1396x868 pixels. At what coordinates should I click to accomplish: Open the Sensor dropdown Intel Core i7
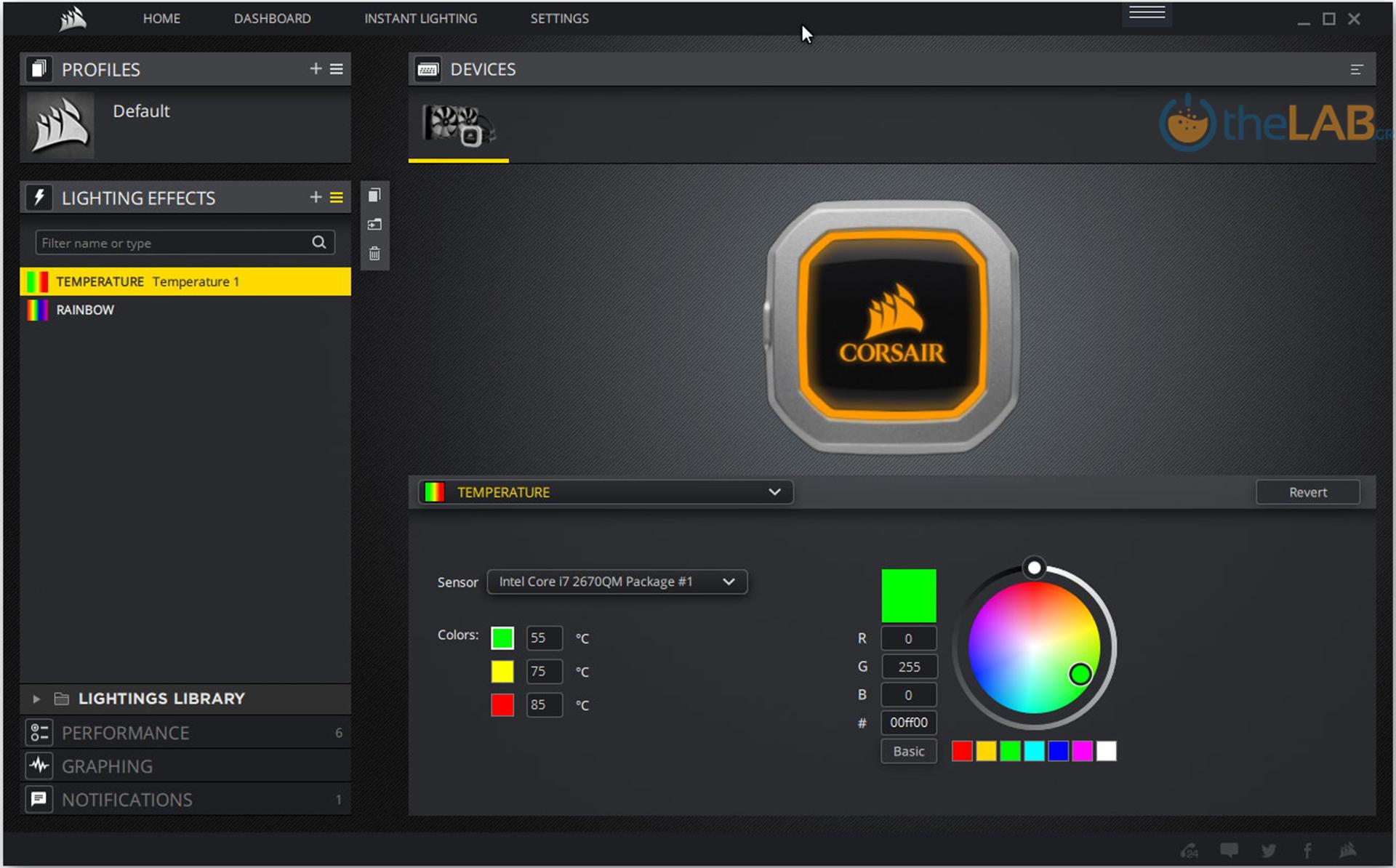[x=617, y=582]
